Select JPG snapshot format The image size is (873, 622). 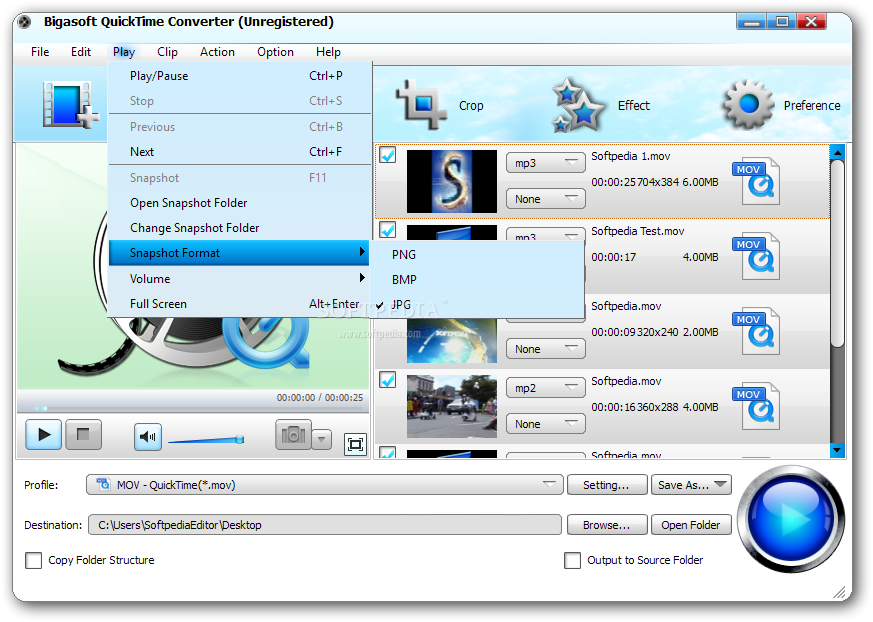(477, 305)
